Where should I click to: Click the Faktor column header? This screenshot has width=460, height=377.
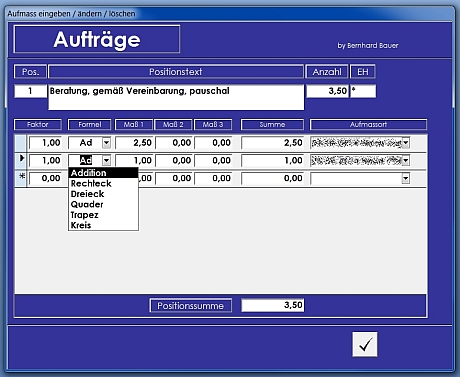pyautogui.click(x=38, y=125)
